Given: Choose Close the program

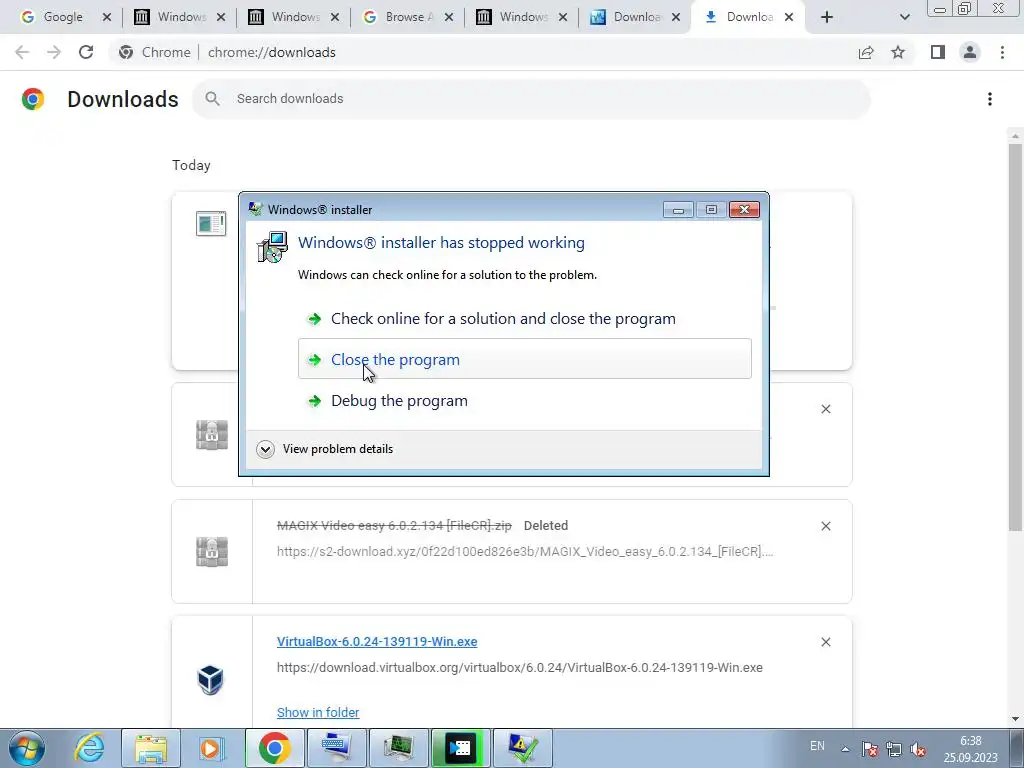Looking at the screenshot, I should 524,359.
